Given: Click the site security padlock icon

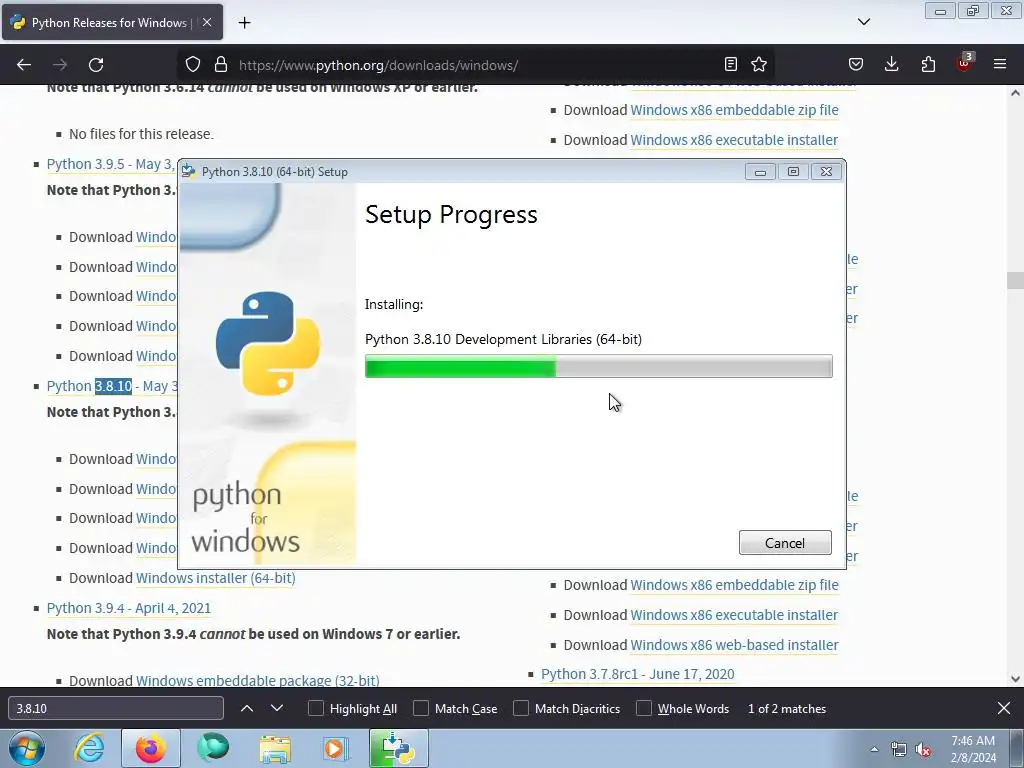Looking at the screenshot, I should [x=221, y=65].
